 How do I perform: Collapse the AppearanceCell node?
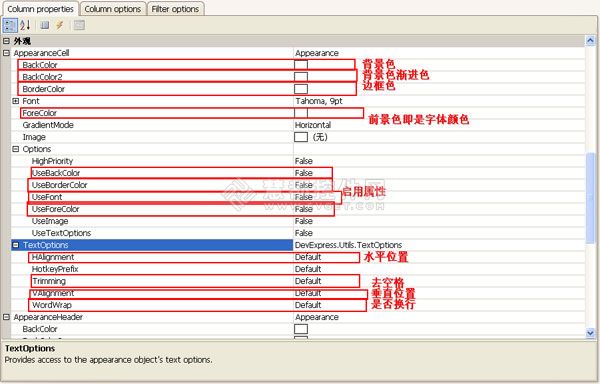coord(7,53)
